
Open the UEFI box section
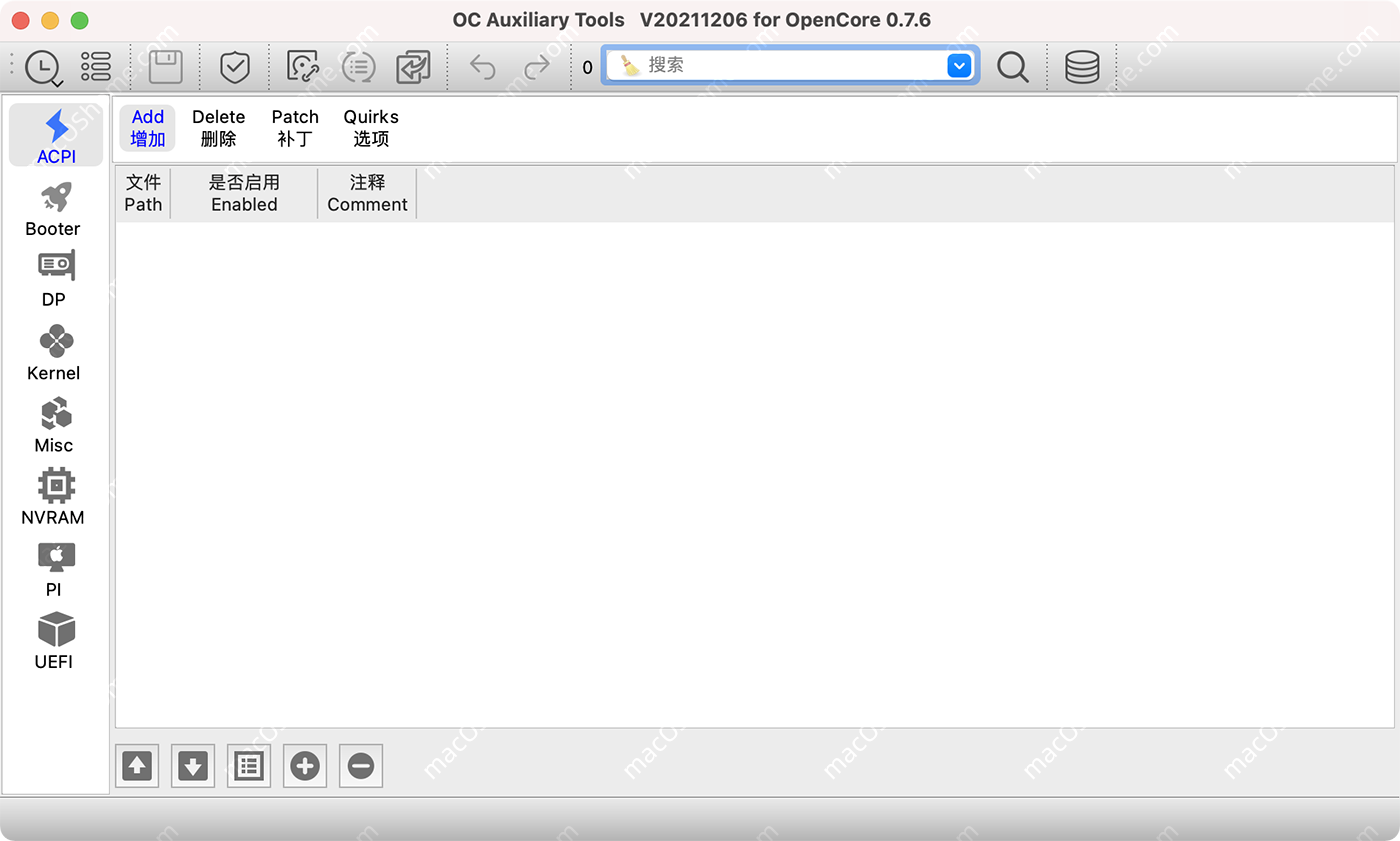[54, 641]
